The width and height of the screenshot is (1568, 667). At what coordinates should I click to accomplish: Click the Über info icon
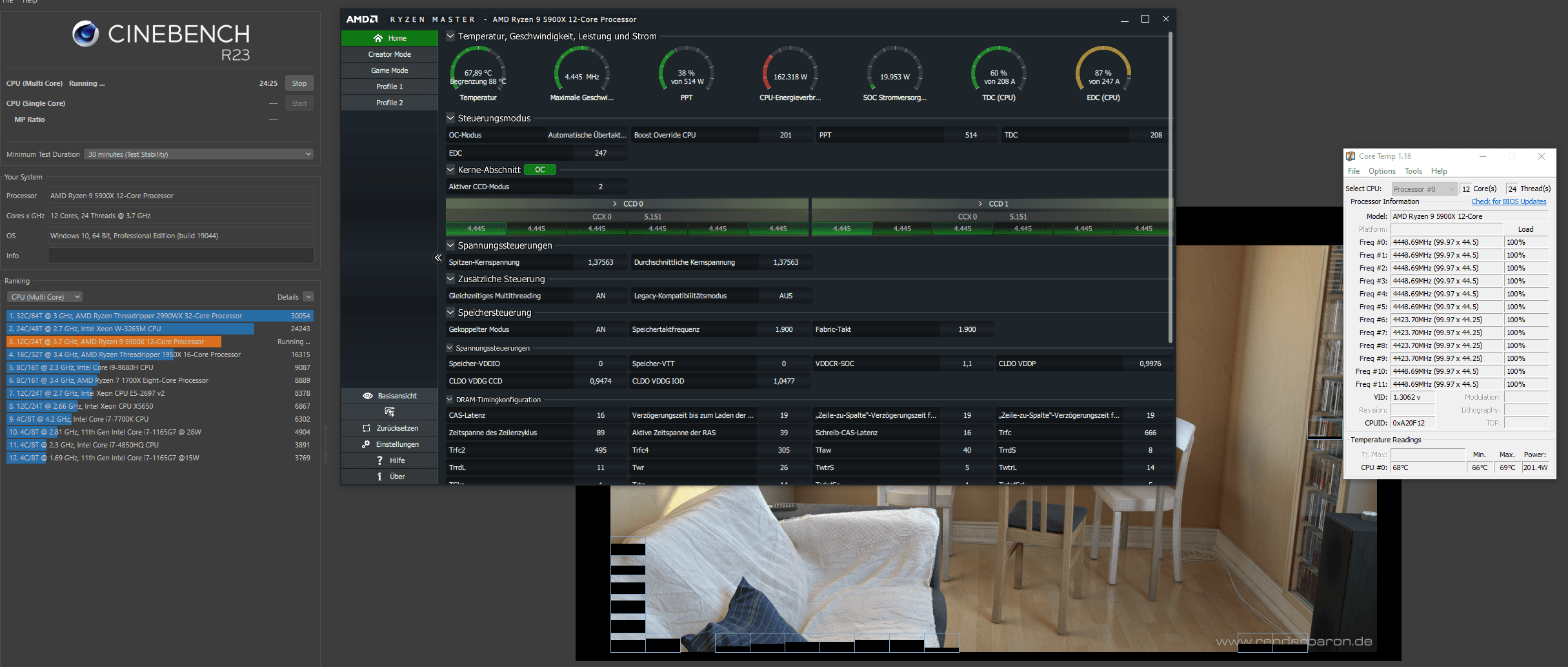(379, 477)
